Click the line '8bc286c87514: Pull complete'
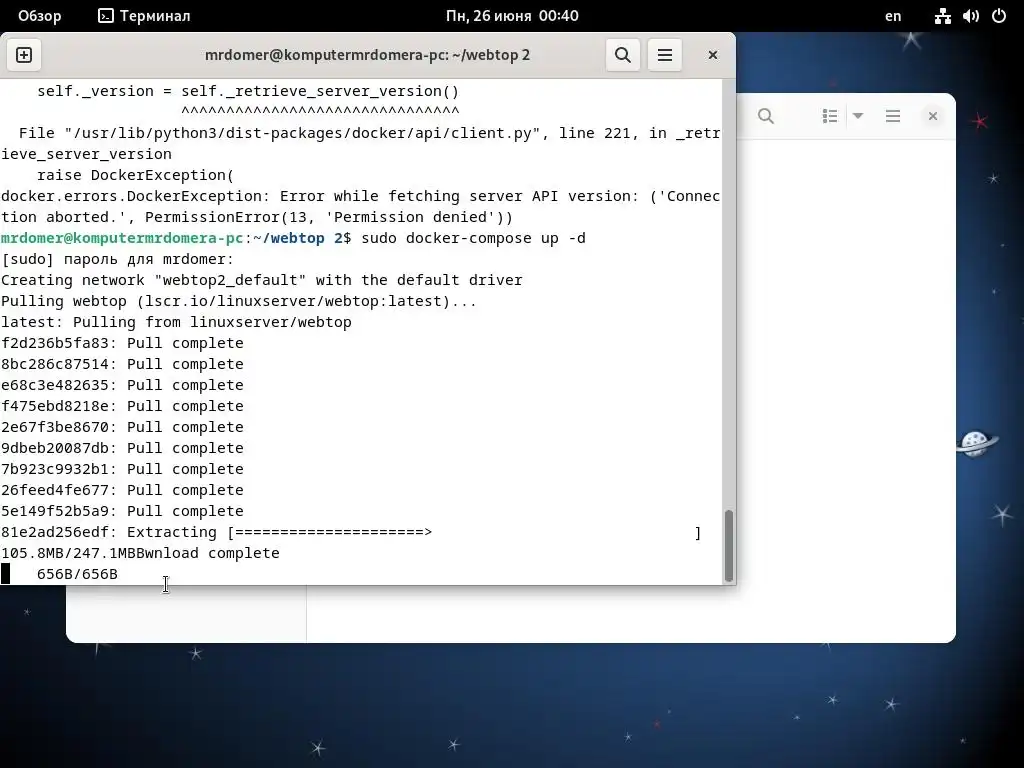1024x768 pixels. pos(122,364)
